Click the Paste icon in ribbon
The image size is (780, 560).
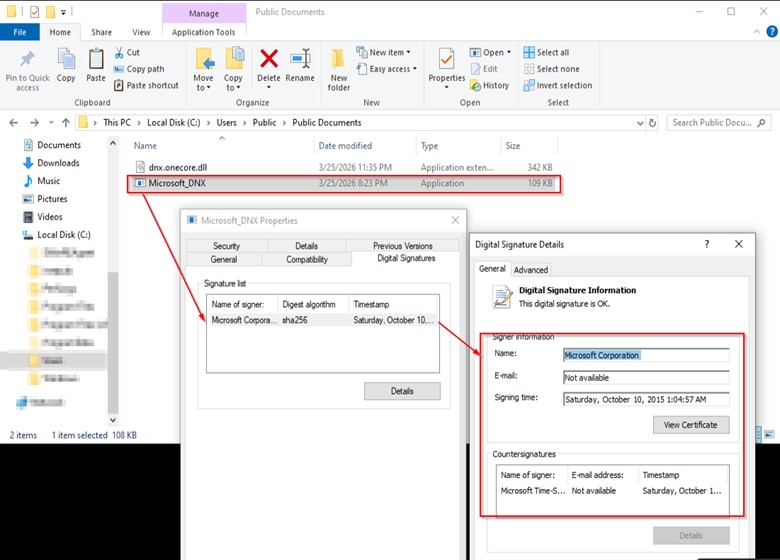pos(96,60)
